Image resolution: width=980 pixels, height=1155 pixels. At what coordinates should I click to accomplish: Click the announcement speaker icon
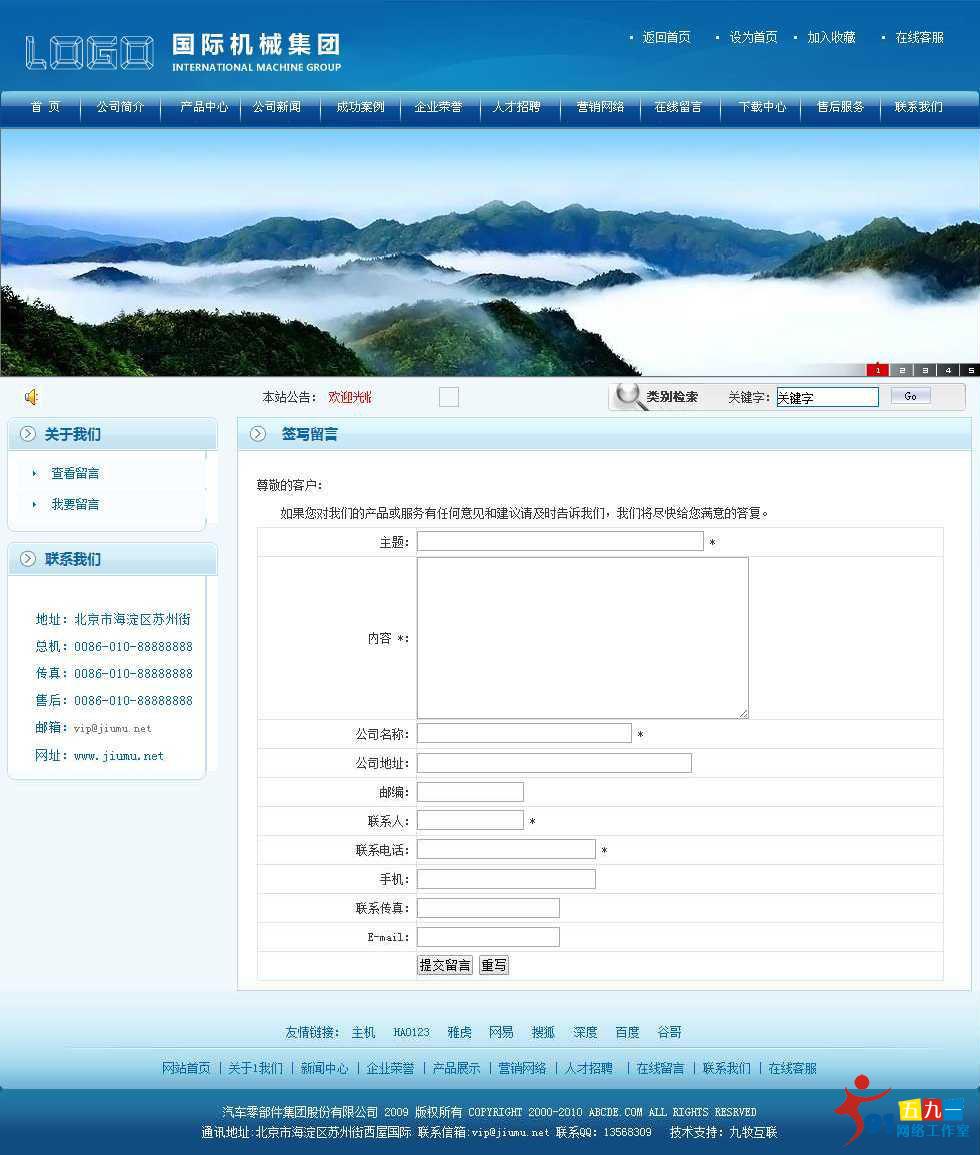(x=30, y=396)
